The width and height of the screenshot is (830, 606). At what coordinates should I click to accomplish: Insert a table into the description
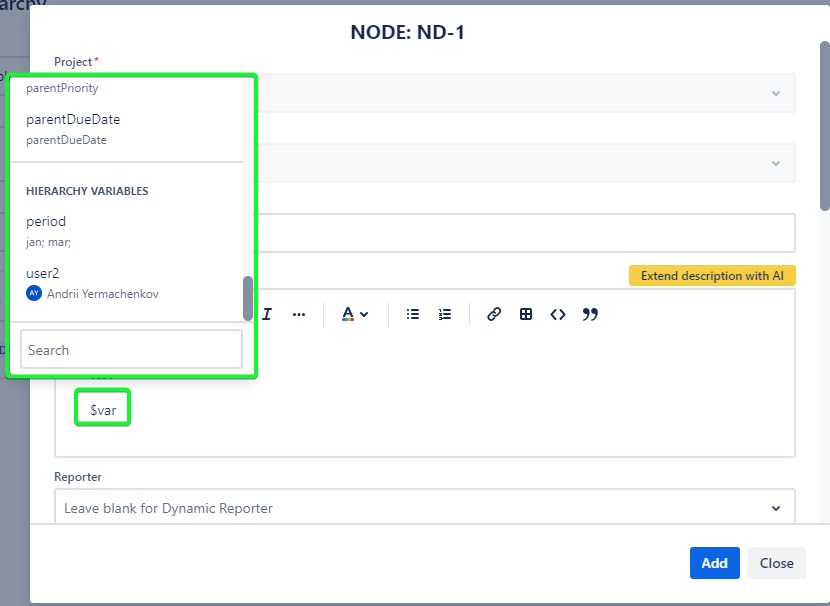point(526,313)
